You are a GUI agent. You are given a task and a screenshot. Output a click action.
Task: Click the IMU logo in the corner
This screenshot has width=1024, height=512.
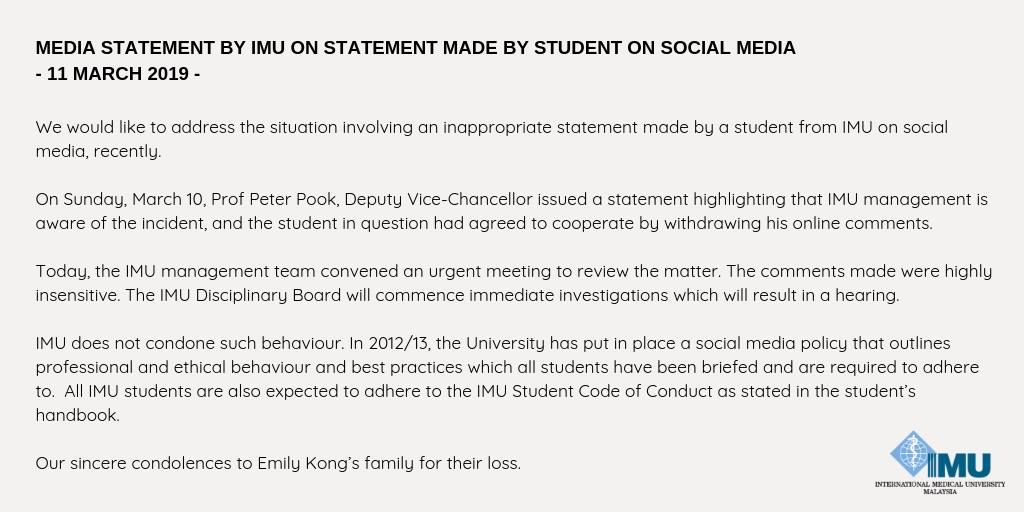(x=940, y=462)
